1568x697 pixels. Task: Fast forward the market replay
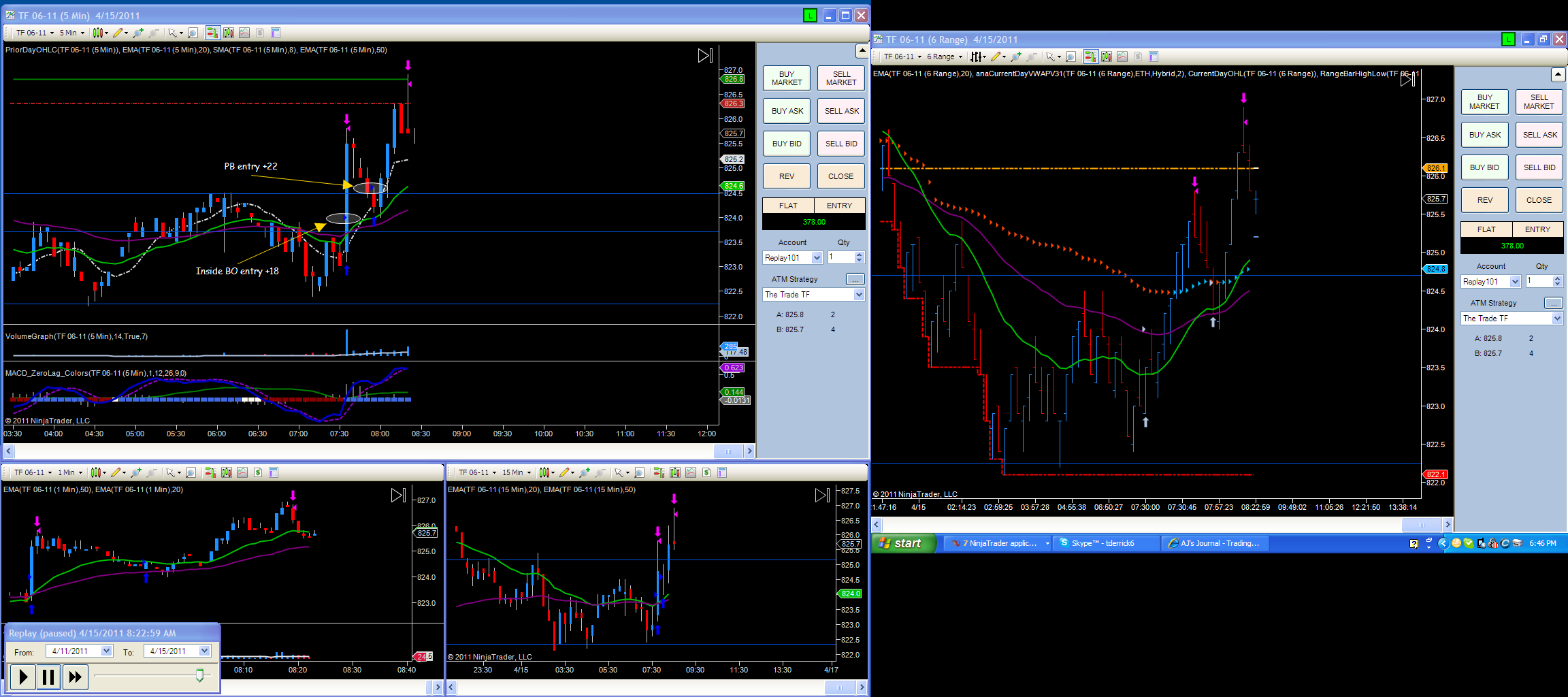75,677
